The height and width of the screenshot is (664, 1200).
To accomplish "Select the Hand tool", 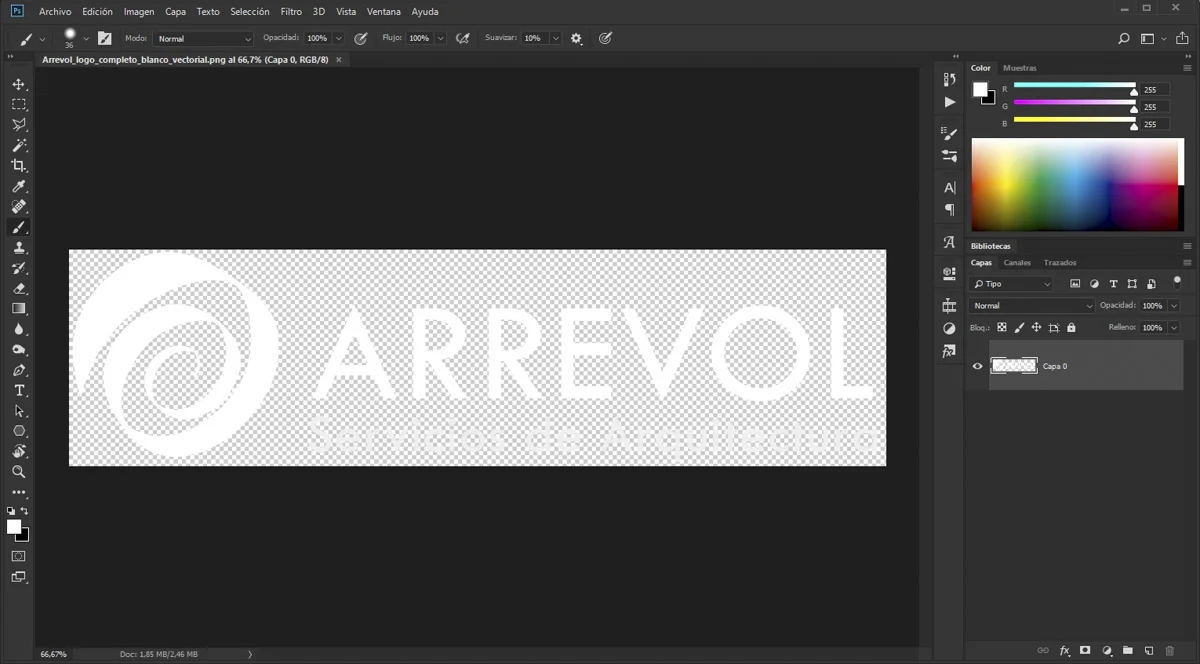I will 18,451.
